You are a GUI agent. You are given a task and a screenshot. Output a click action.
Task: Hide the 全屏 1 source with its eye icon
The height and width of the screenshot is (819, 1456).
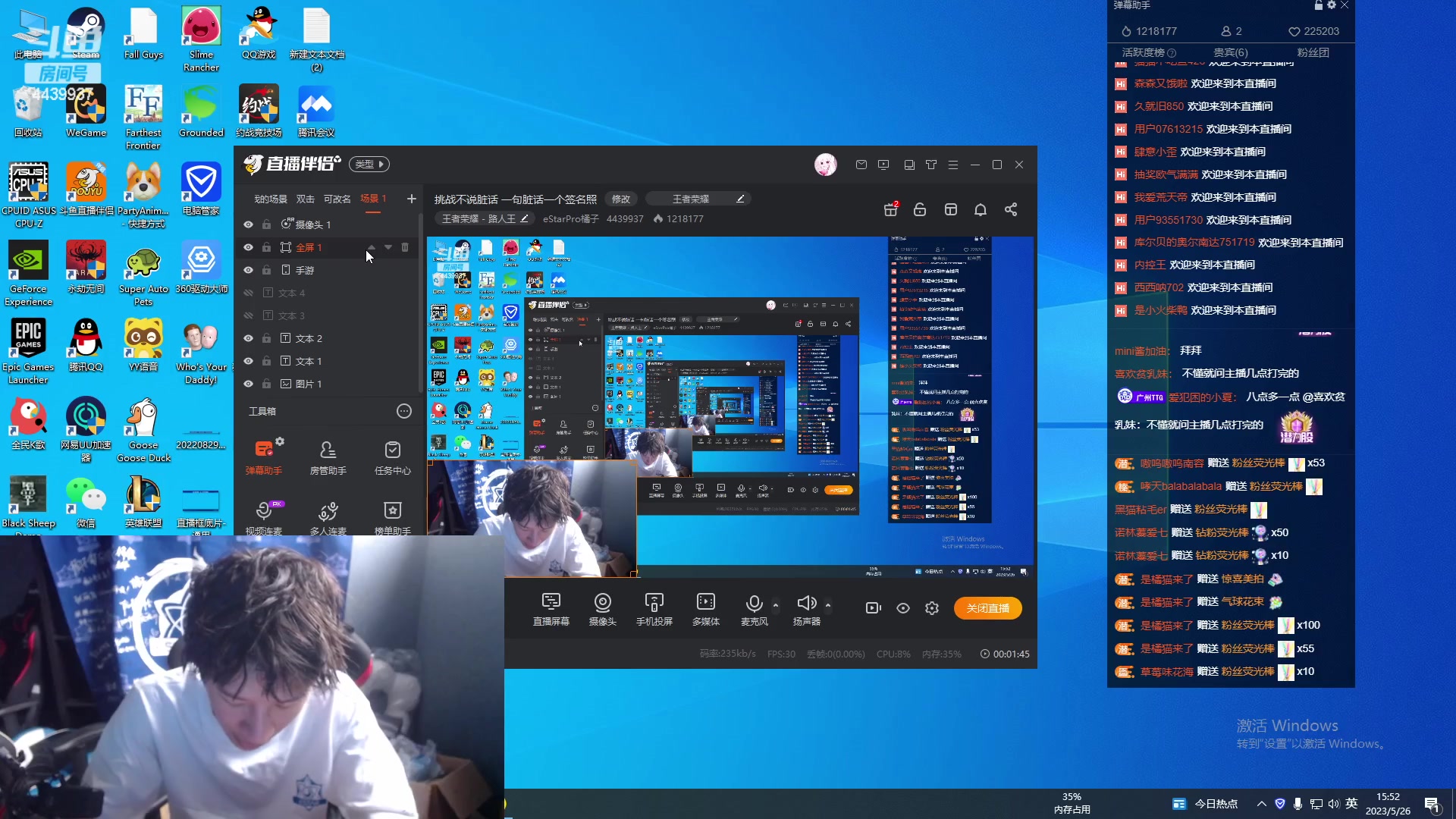(x=248, y=247)
